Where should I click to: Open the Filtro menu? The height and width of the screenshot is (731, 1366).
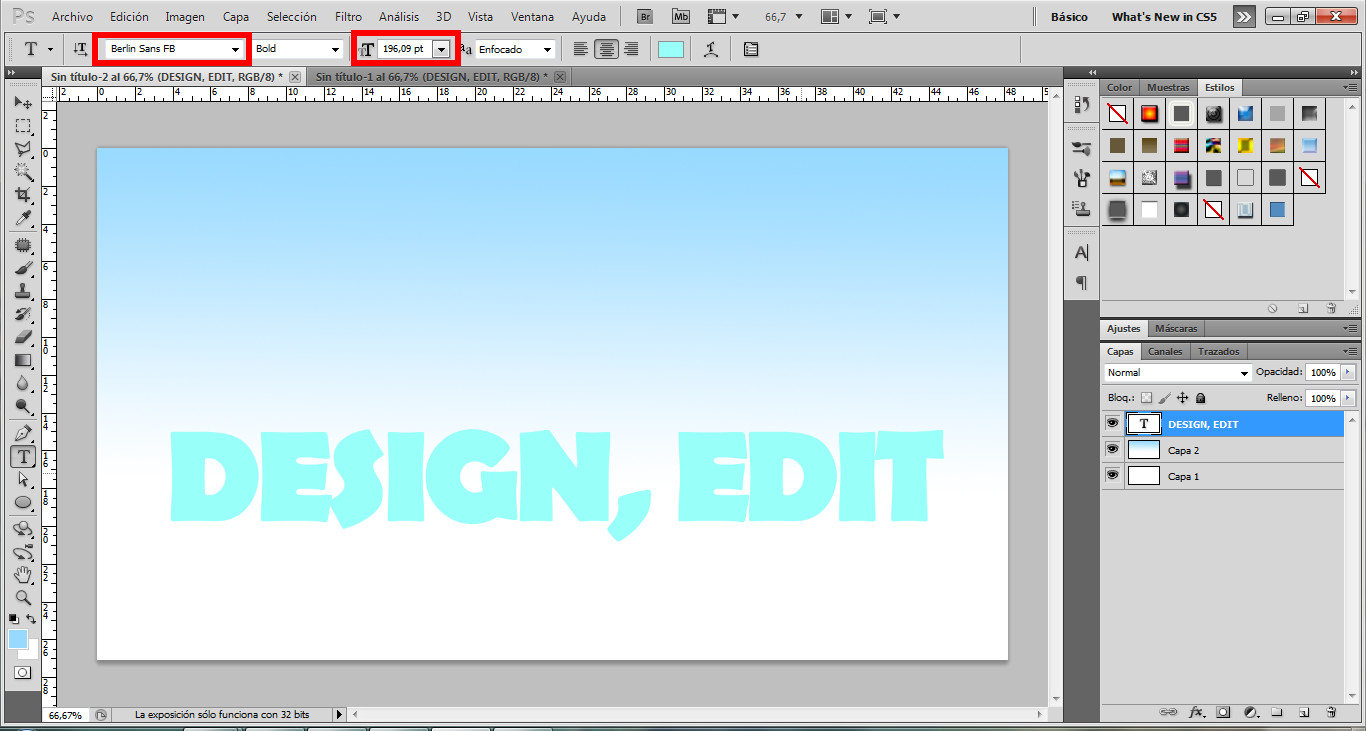click(x=348, y=16)
